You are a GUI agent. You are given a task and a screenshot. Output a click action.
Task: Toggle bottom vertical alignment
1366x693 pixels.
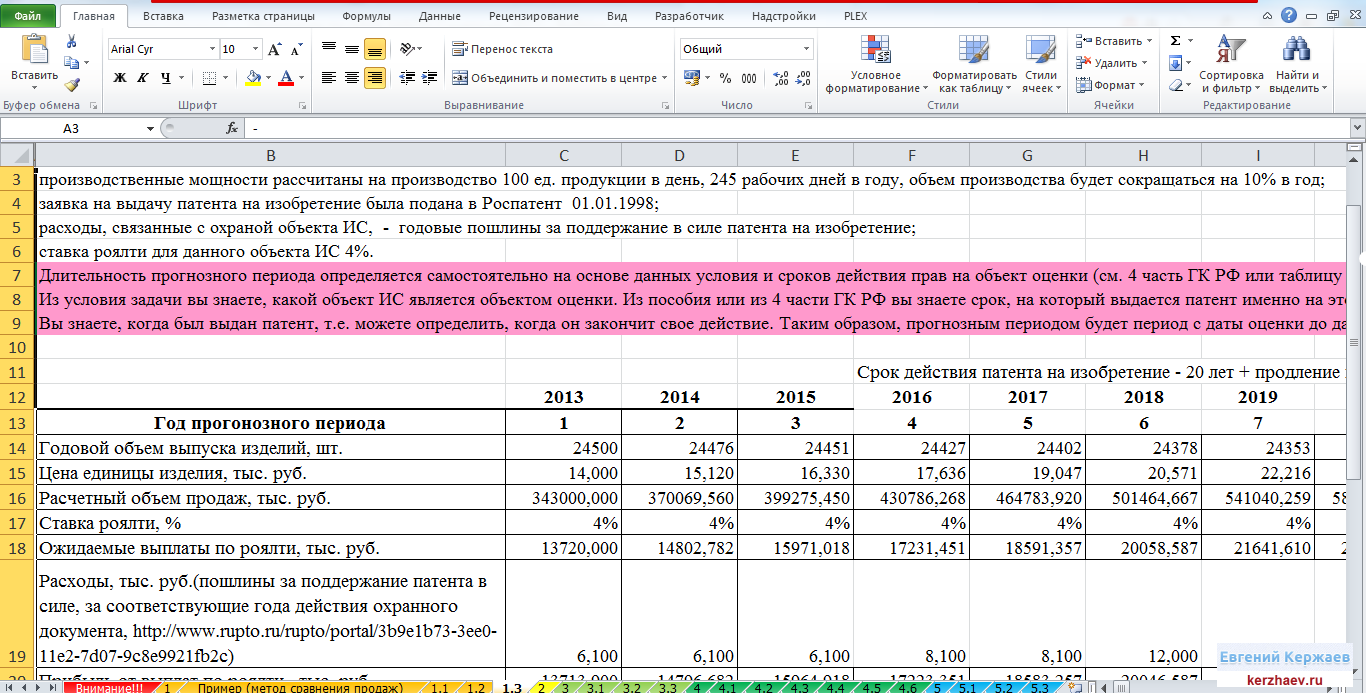pos(375,49)
